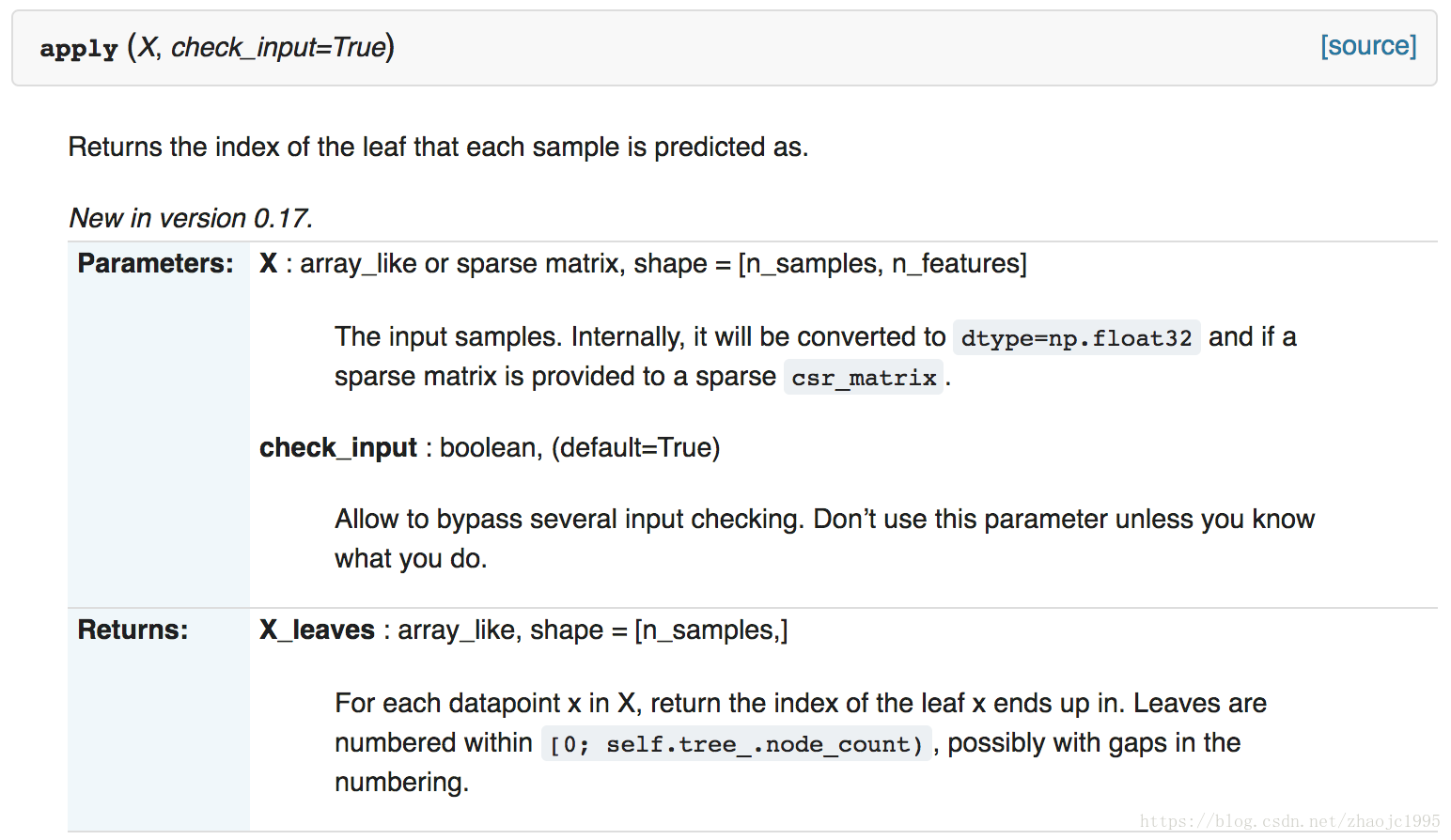Click the csr_matrix code literal
This screenshot has height=840, width=1451.
(x=864, y=378)
